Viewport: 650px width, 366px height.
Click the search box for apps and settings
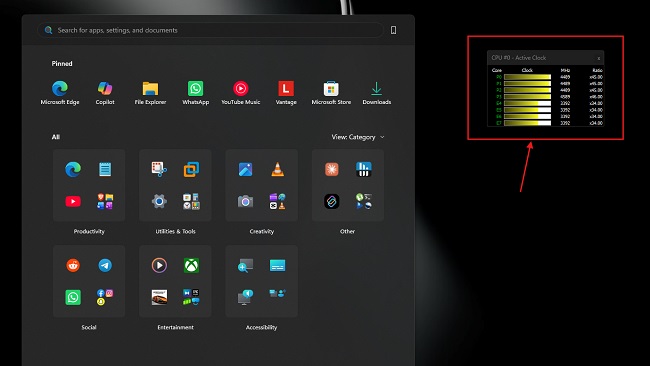coord(211,30)
